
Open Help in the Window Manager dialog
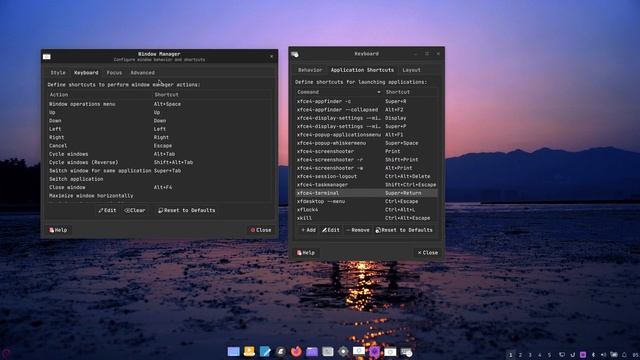pos(58,230)
